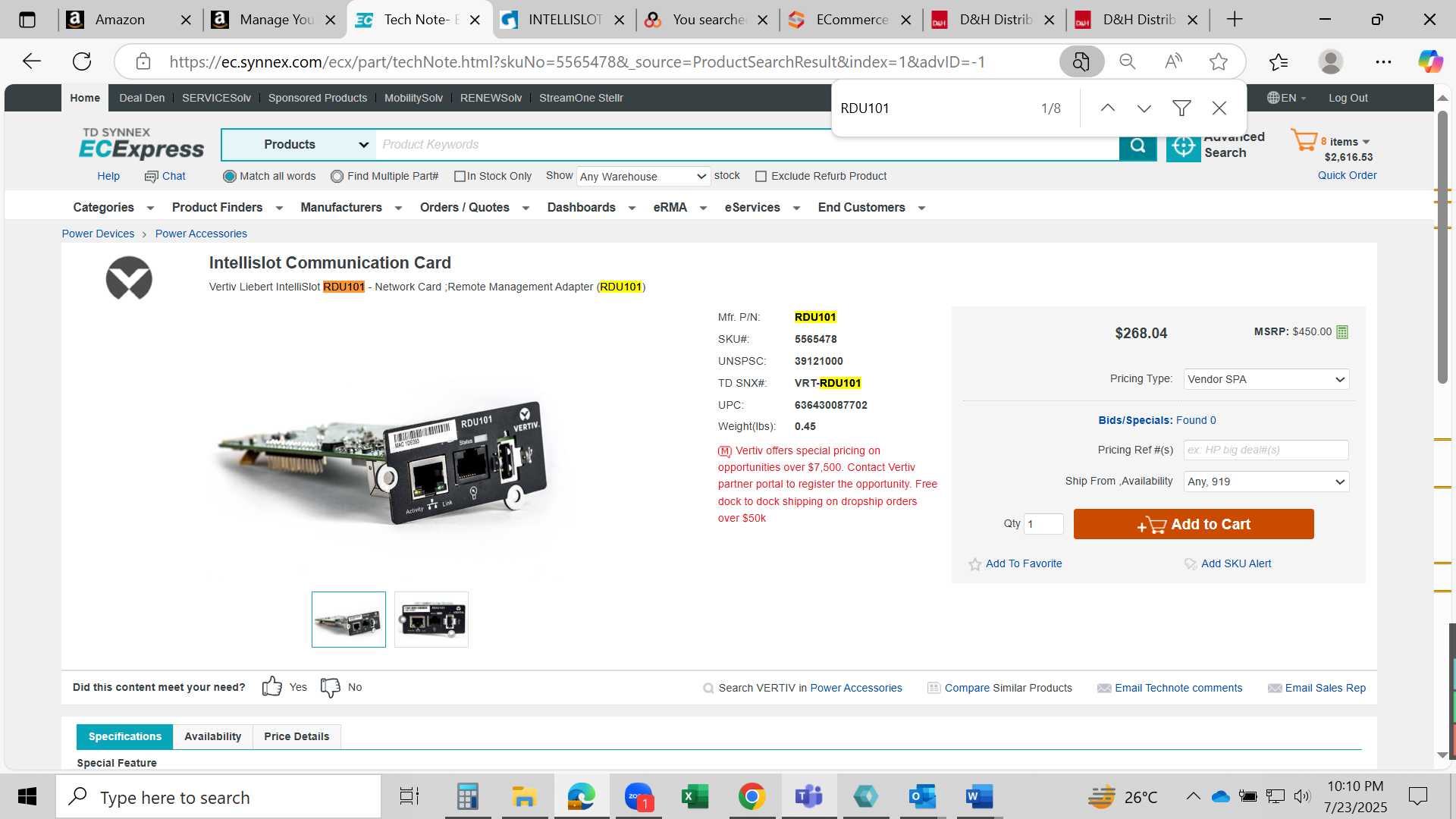Switch to the Specifications tab
The height and width of the screenshot is (819, 1456).
coord(125,736)
